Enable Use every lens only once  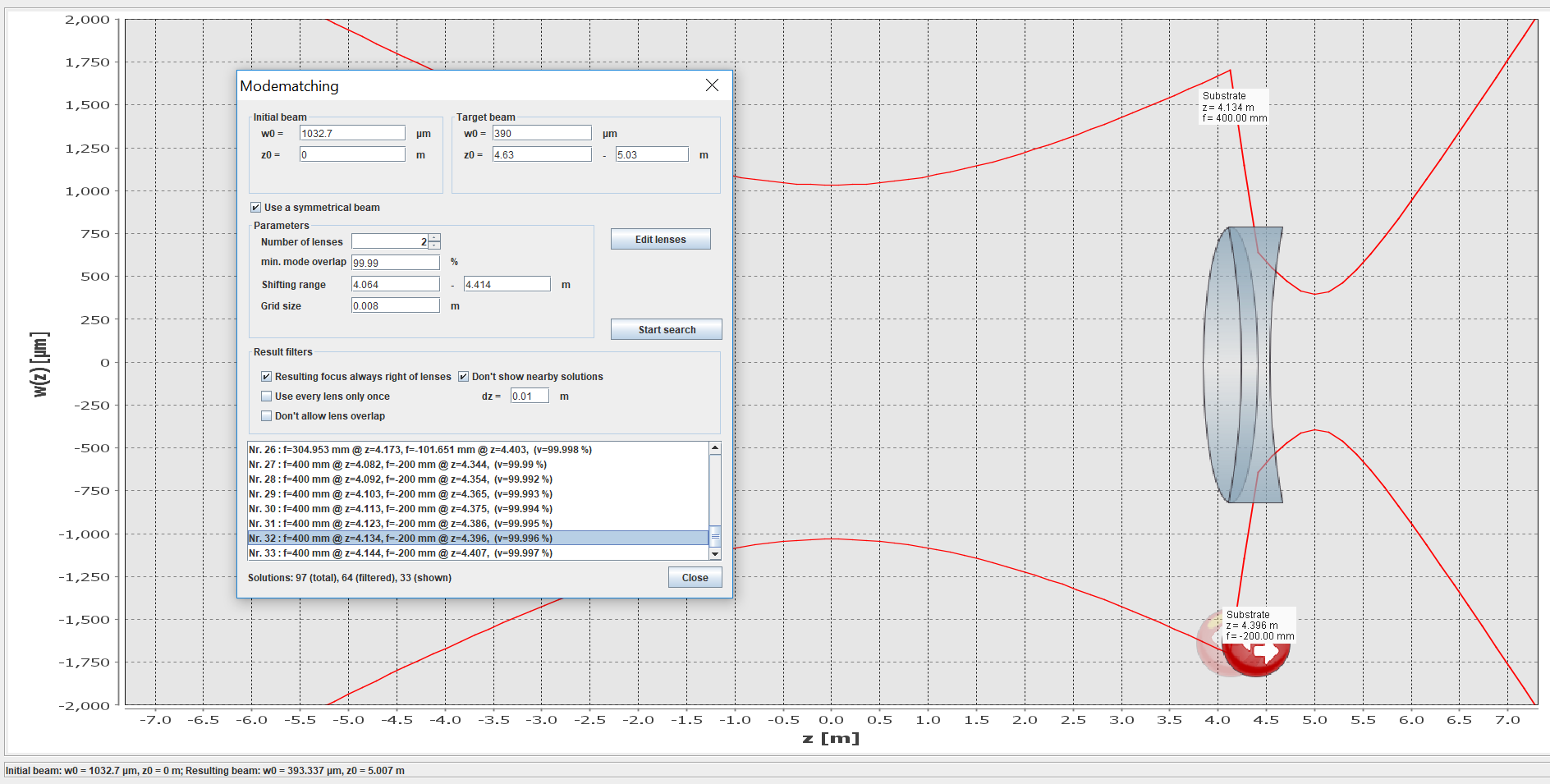coord(267,397)
